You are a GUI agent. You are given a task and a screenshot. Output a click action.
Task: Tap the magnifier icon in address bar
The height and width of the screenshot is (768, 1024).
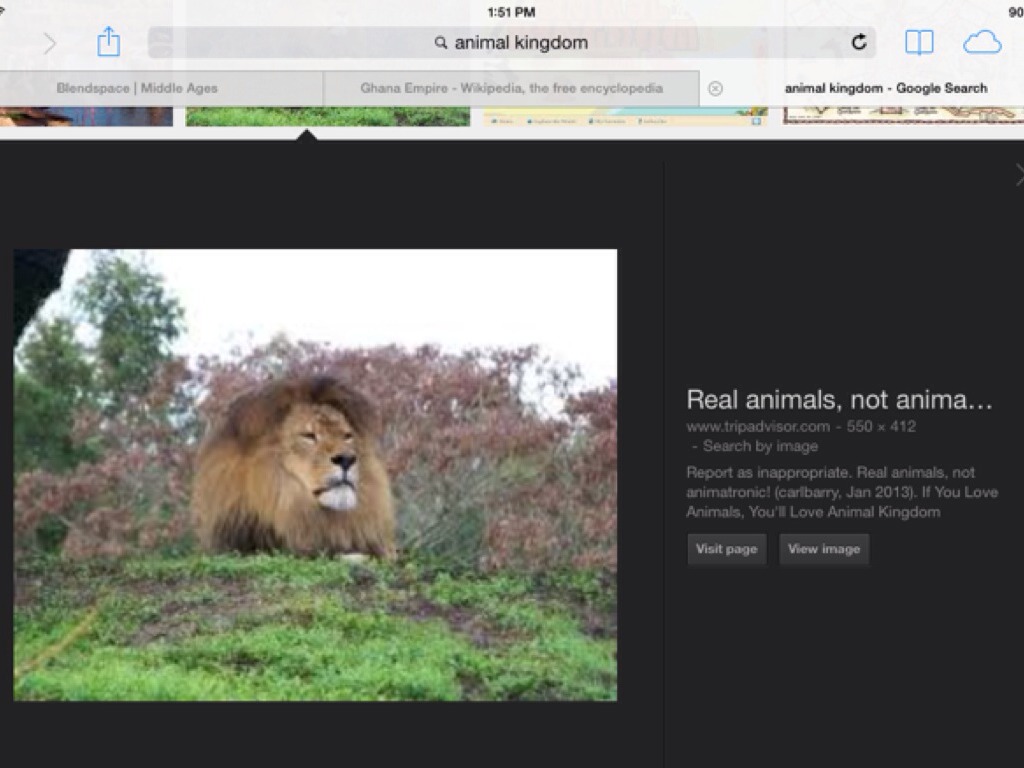pos(440,43)
